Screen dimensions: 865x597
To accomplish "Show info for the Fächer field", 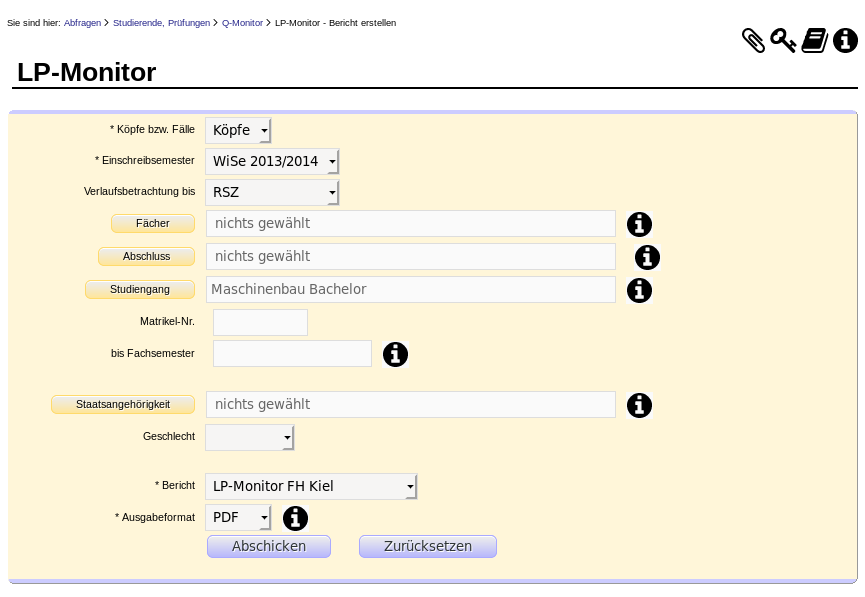I will [x=639, y=224].
